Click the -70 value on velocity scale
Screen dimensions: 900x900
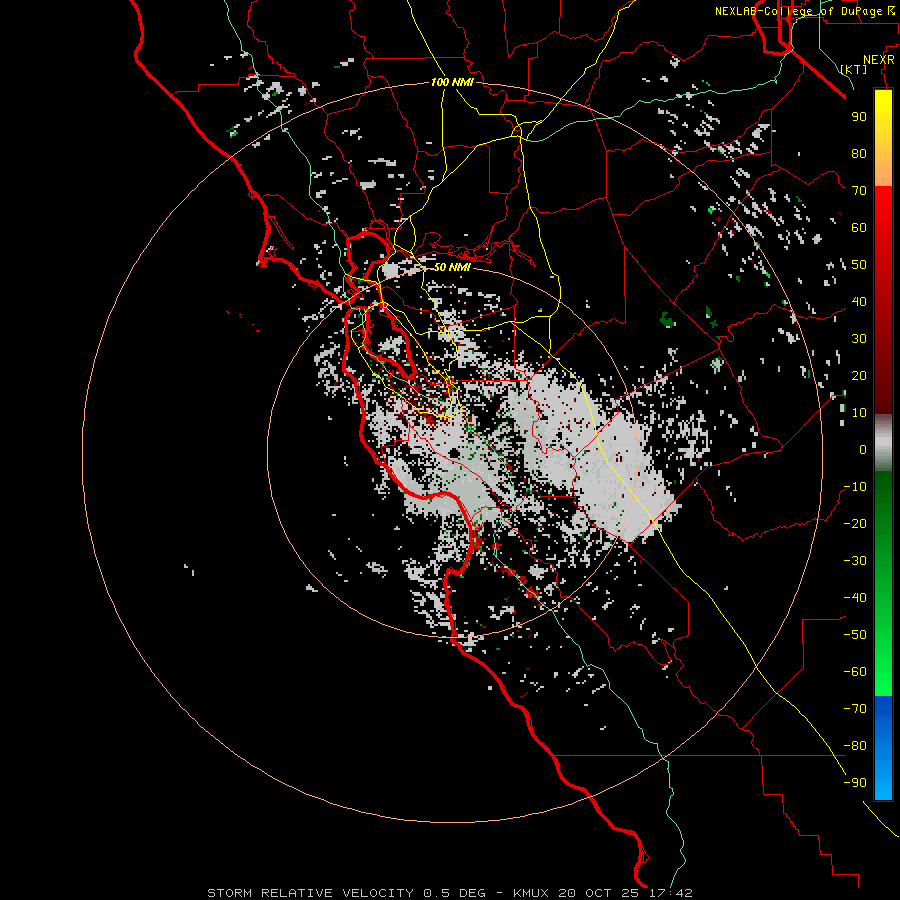(855, 709)
